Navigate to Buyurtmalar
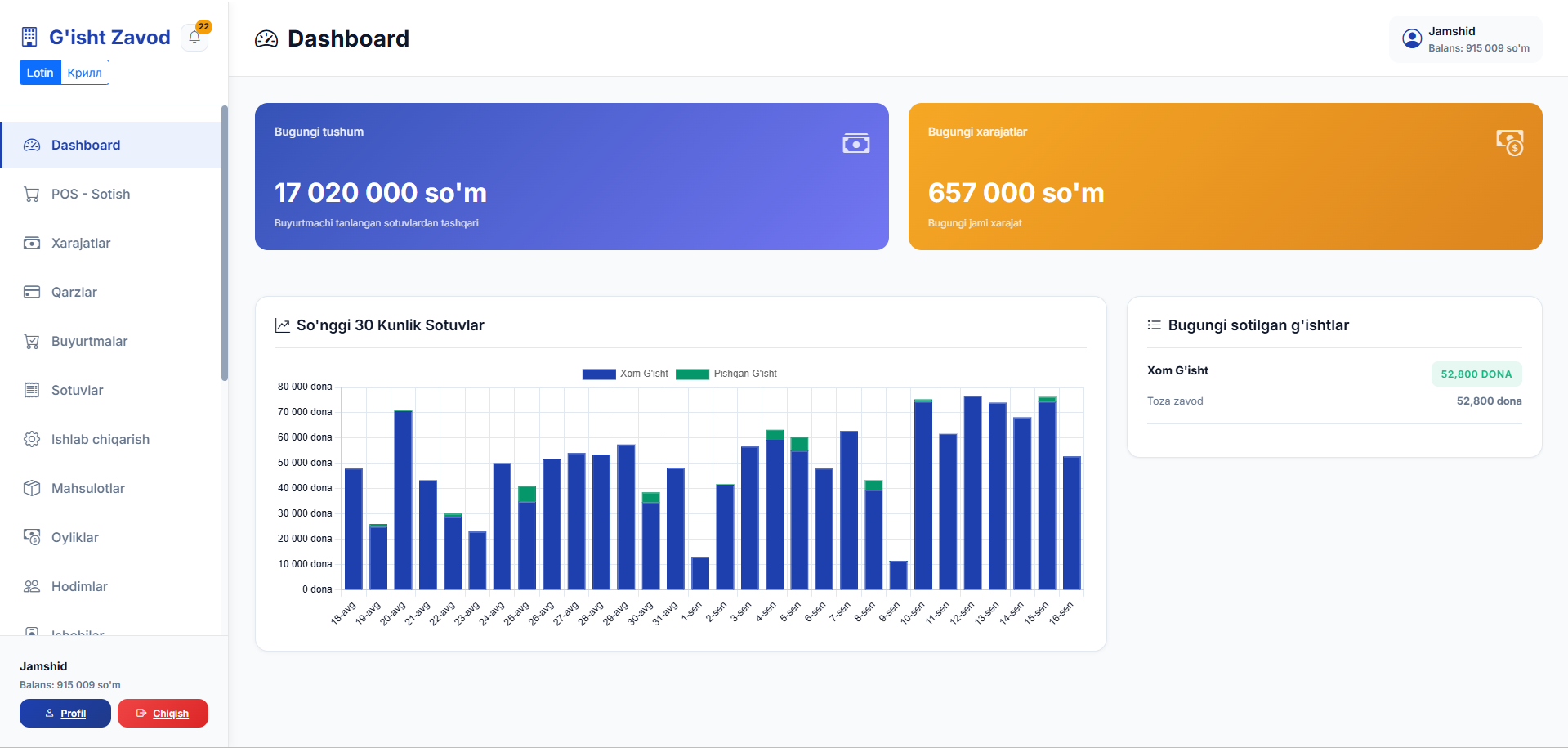Viewport: 1568px width, 748px height. [x=111, y=341]
